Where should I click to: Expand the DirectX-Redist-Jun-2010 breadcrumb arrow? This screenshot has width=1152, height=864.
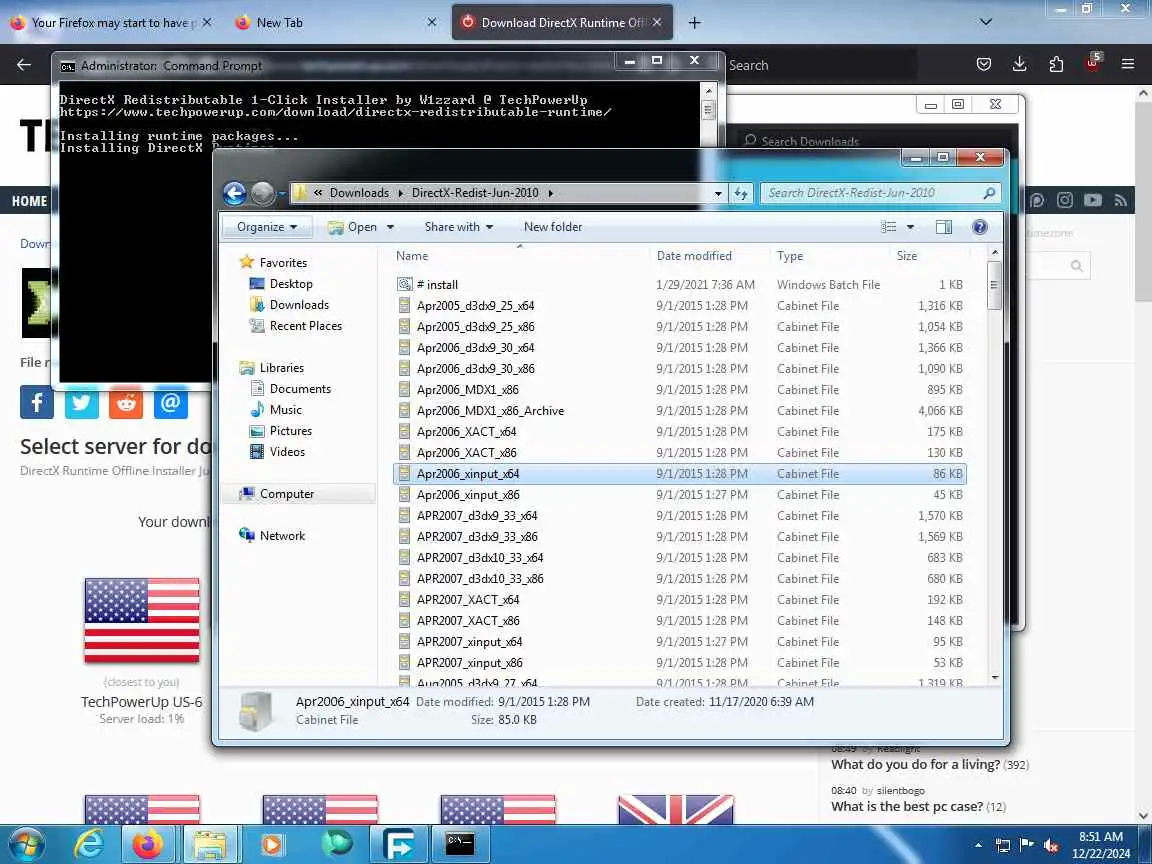[x=550, y=193]
